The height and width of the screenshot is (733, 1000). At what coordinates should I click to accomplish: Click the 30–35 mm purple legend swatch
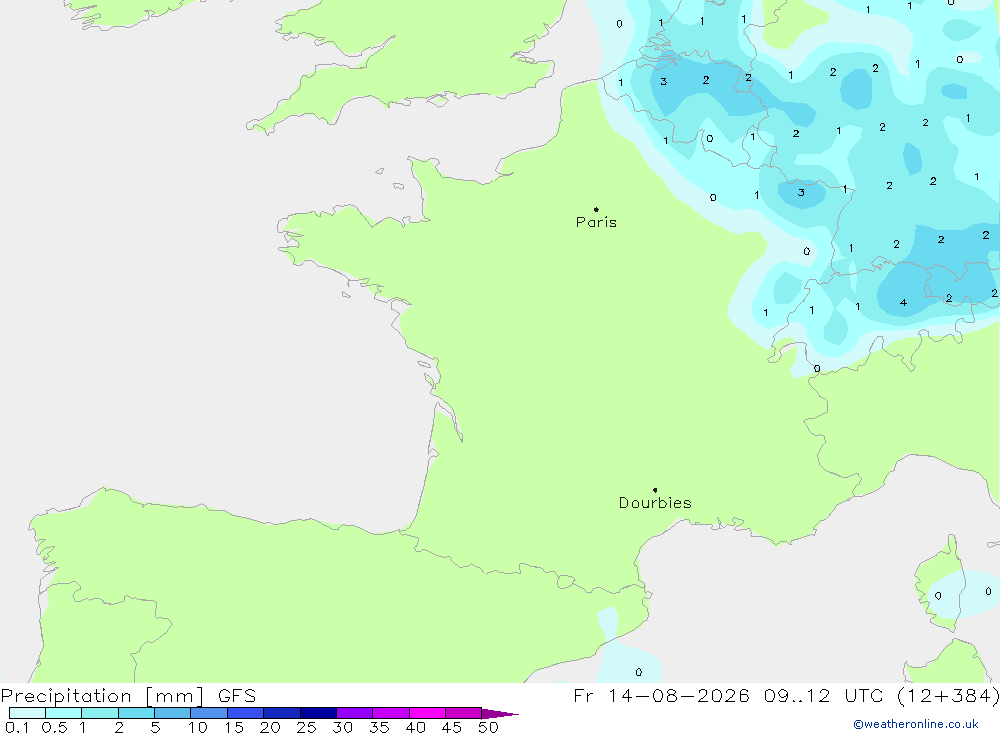click(355, 713)
